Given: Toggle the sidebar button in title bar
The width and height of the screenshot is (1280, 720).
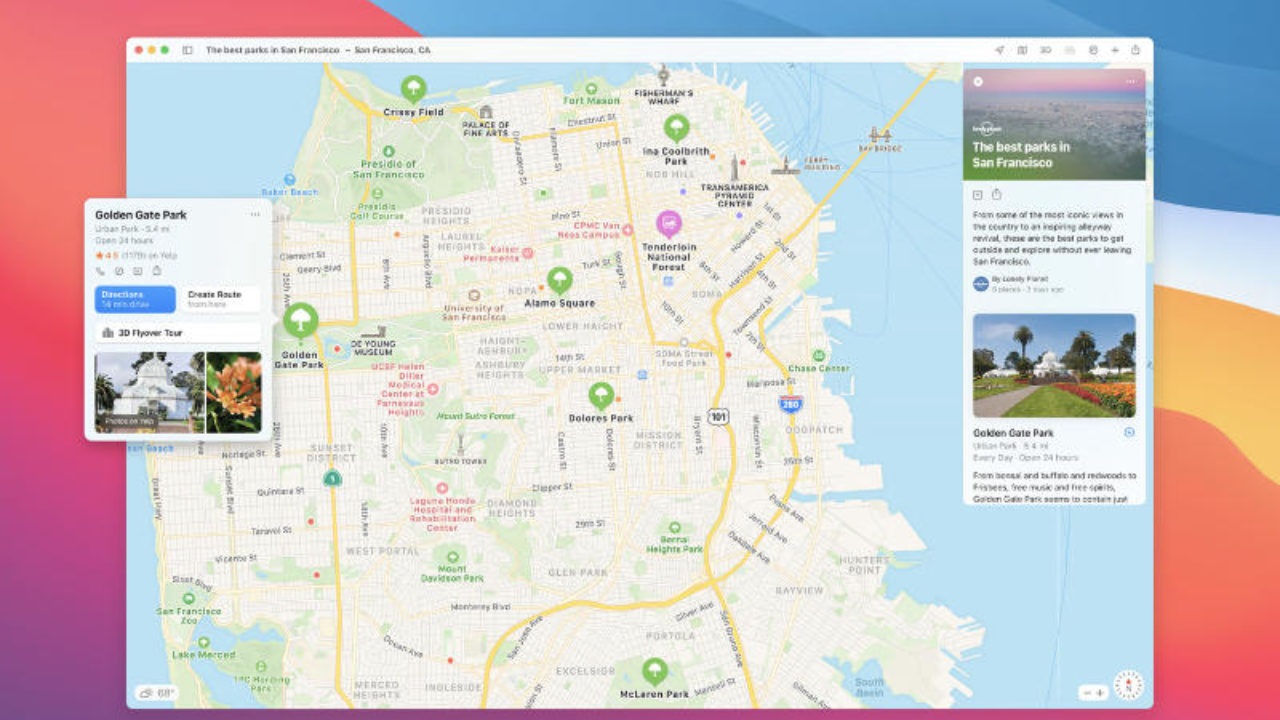Looking at the screenshot, I should click(x=187, y=50).
